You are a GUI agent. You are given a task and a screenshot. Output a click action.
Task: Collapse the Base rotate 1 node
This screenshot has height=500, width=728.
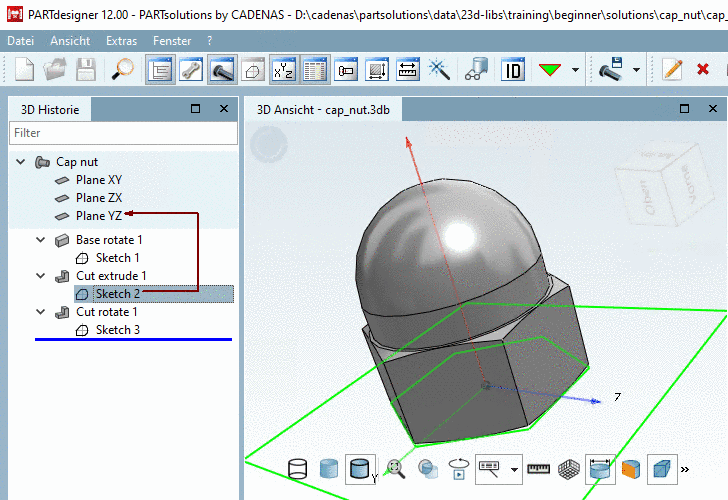tap(41, 240)
